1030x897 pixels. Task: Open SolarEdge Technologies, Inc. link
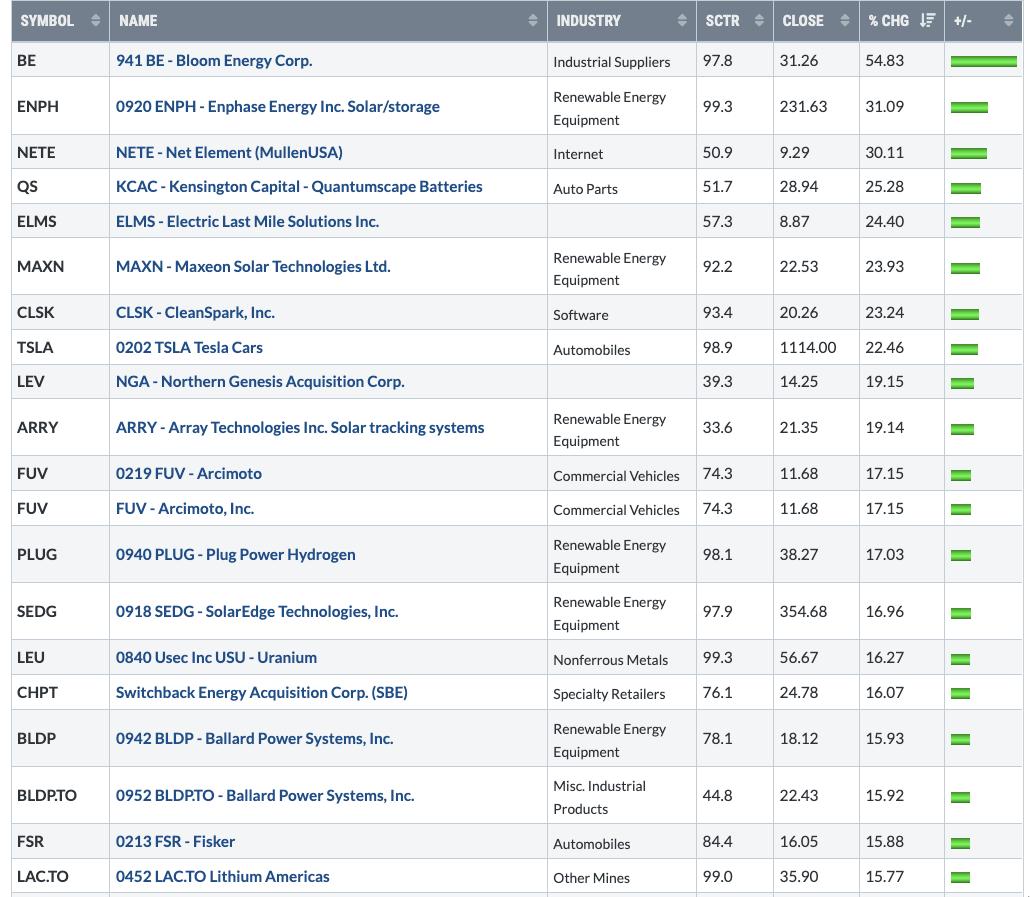256,611
